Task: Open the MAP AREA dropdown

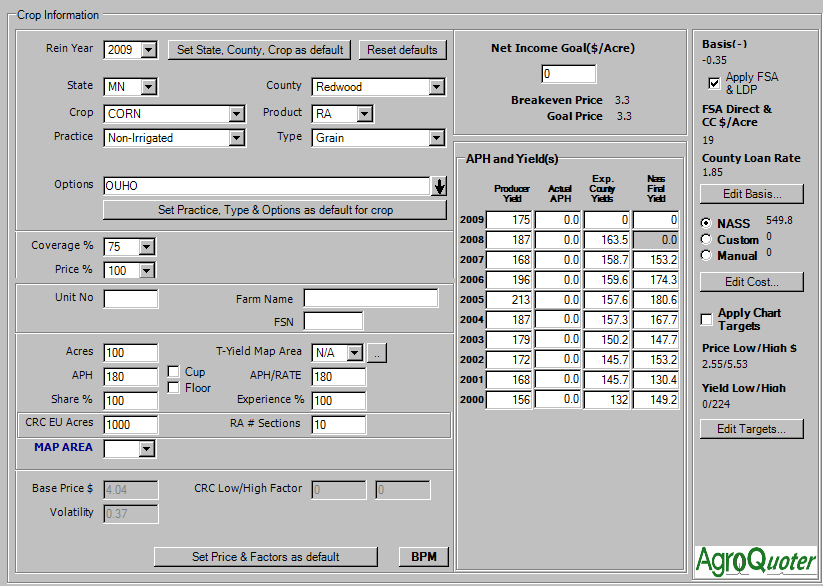Action: click(x=146, y=449)
